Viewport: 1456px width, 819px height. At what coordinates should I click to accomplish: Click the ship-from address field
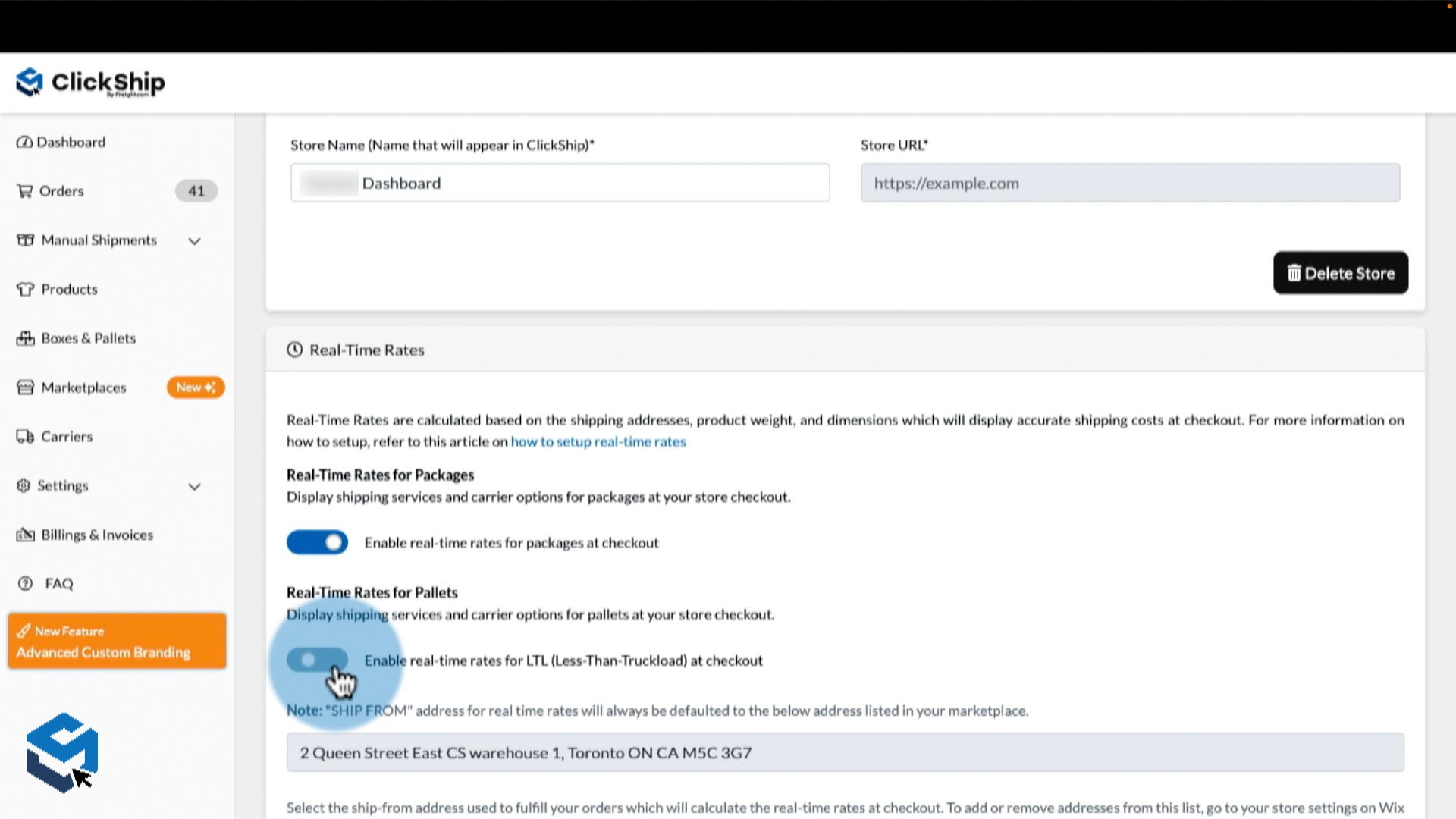click(845, 752)
